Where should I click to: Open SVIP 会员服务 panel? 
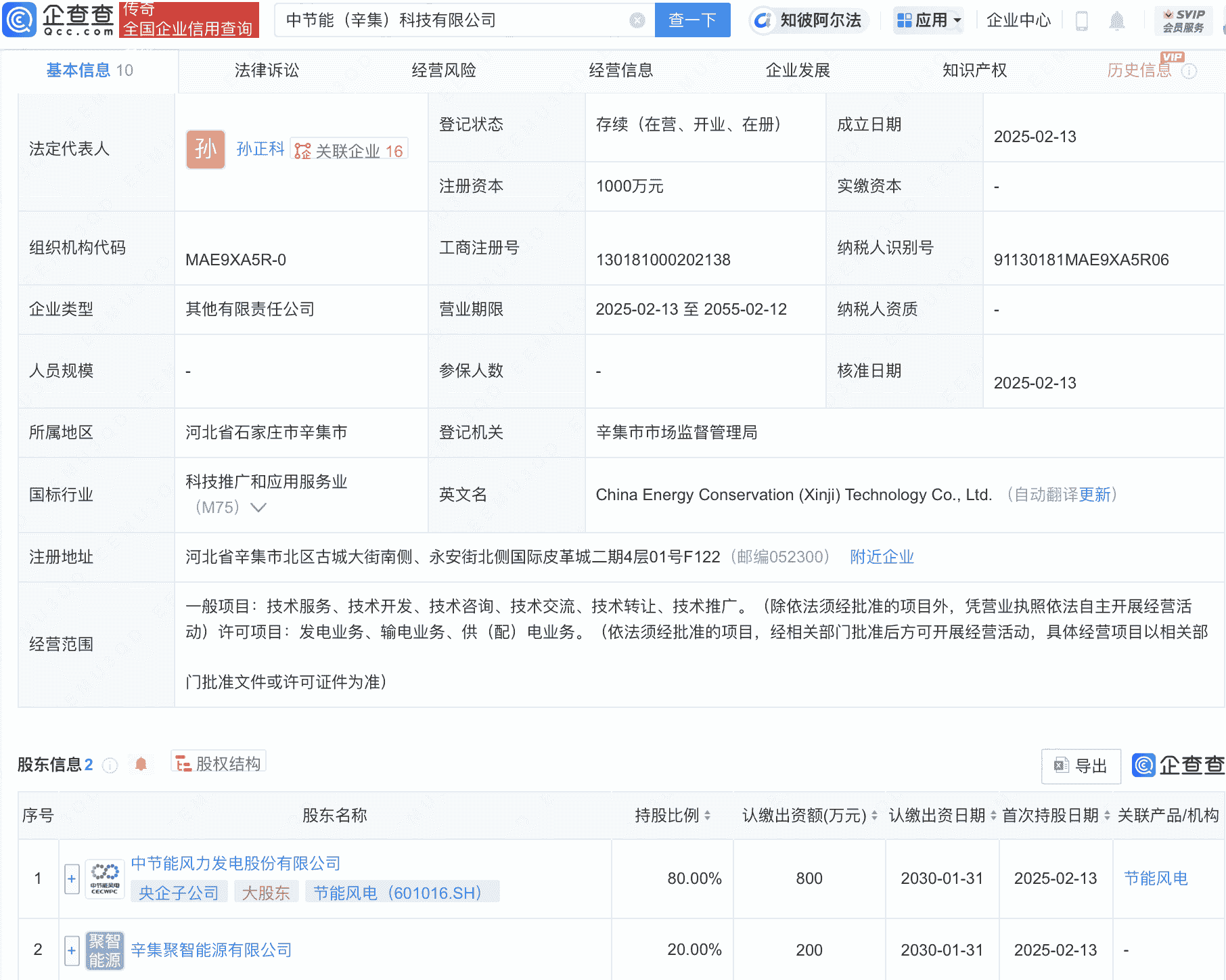[1183, 20]
